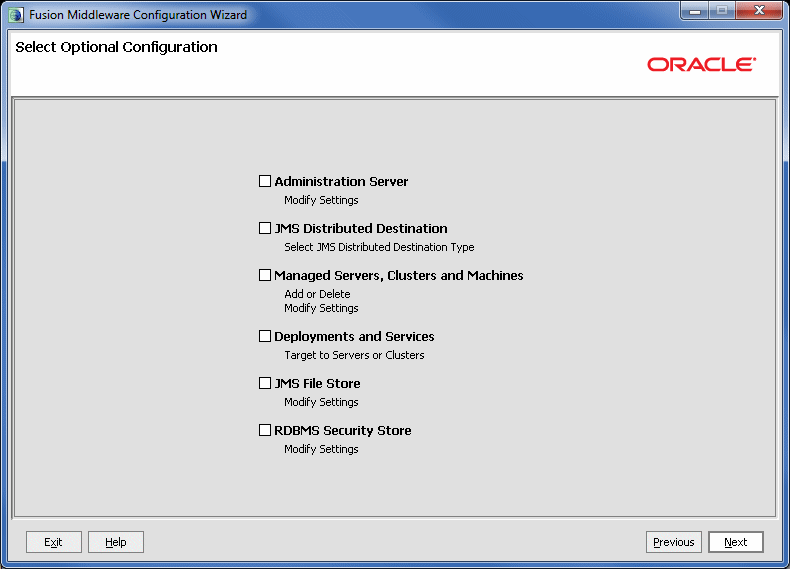790x569 pixels.
Task: Click Modify Settings under Administration Server
Action: [321, 200]
